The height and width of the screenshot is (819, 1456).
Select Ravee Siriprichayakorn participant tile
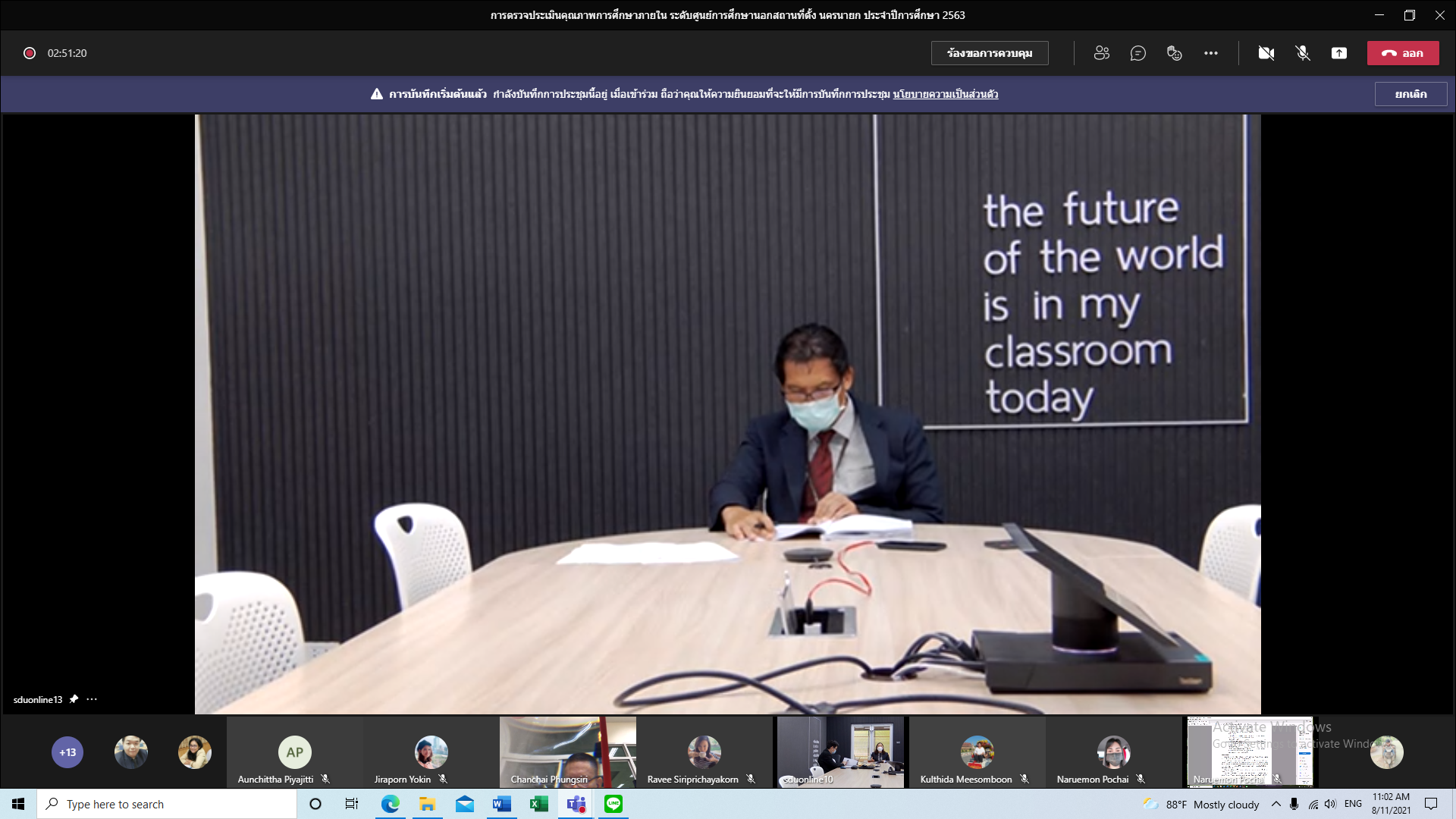click(x=704, y=752)
